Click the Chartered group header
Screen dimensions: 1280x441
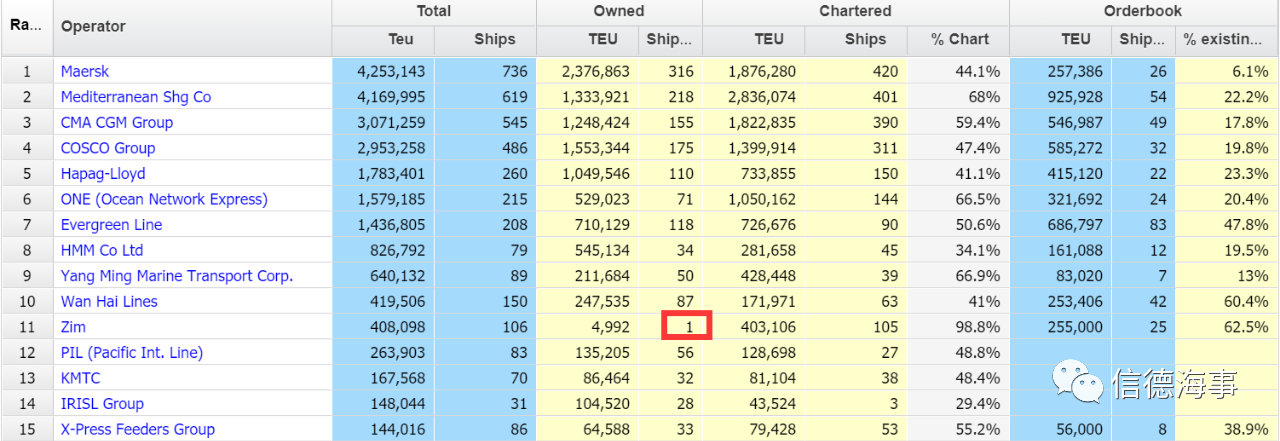[855, 11]
